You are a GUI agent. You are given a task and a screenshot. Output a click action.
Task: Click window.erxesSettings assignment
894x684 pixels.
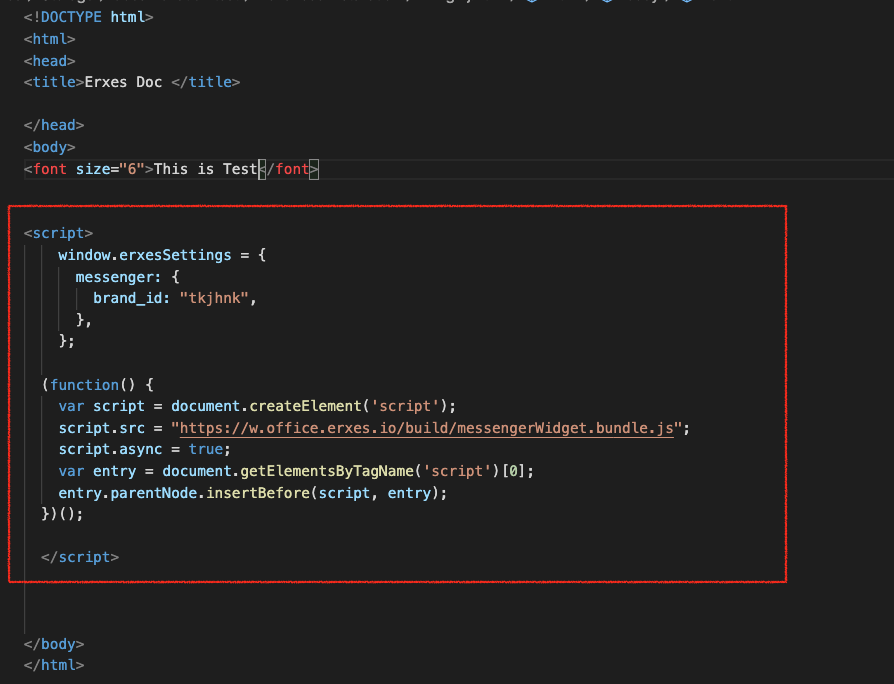[x=162, y=255]
